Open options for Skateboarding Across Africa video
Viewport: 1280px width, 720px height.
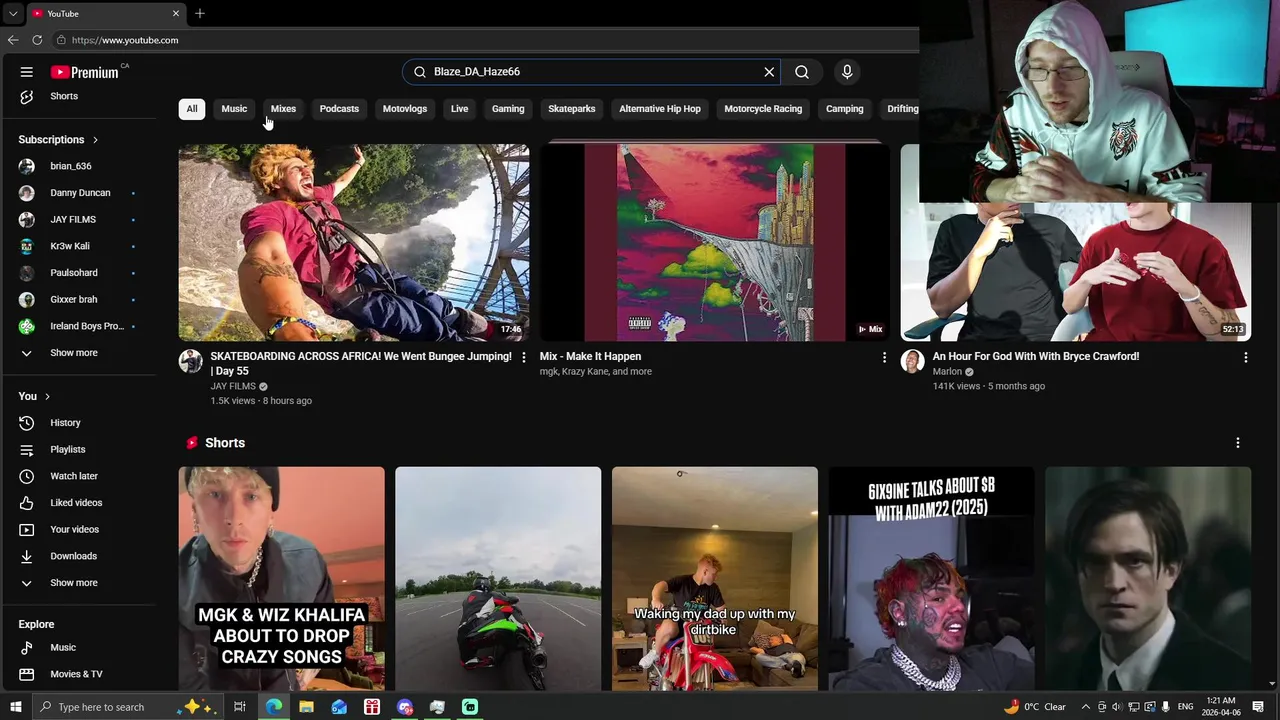523,357
